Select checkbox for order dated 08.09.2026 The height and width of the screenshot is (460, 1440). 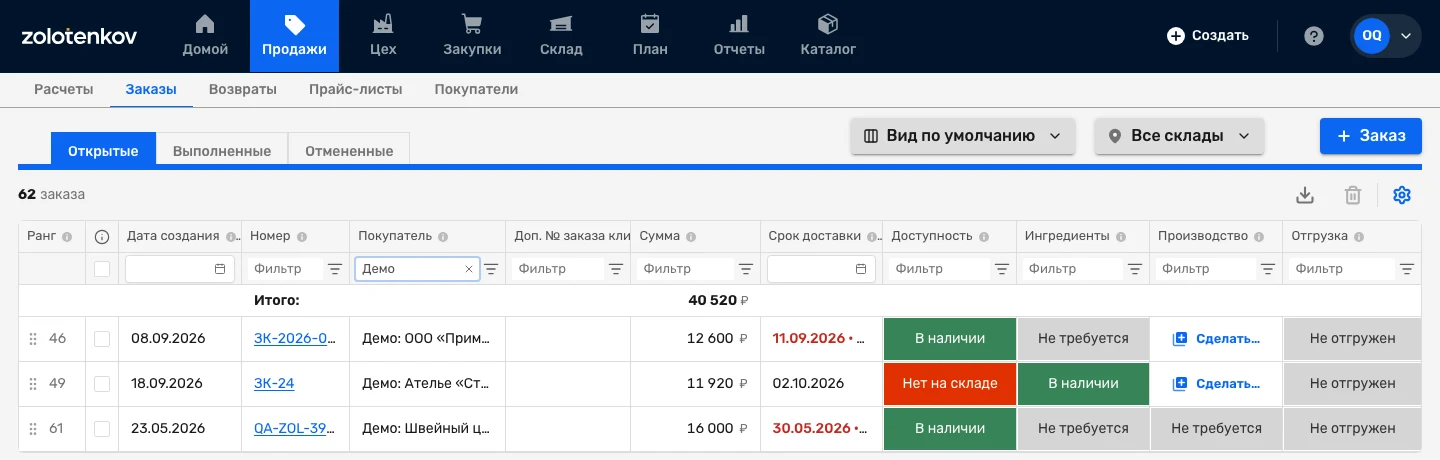tap(102, 339)
